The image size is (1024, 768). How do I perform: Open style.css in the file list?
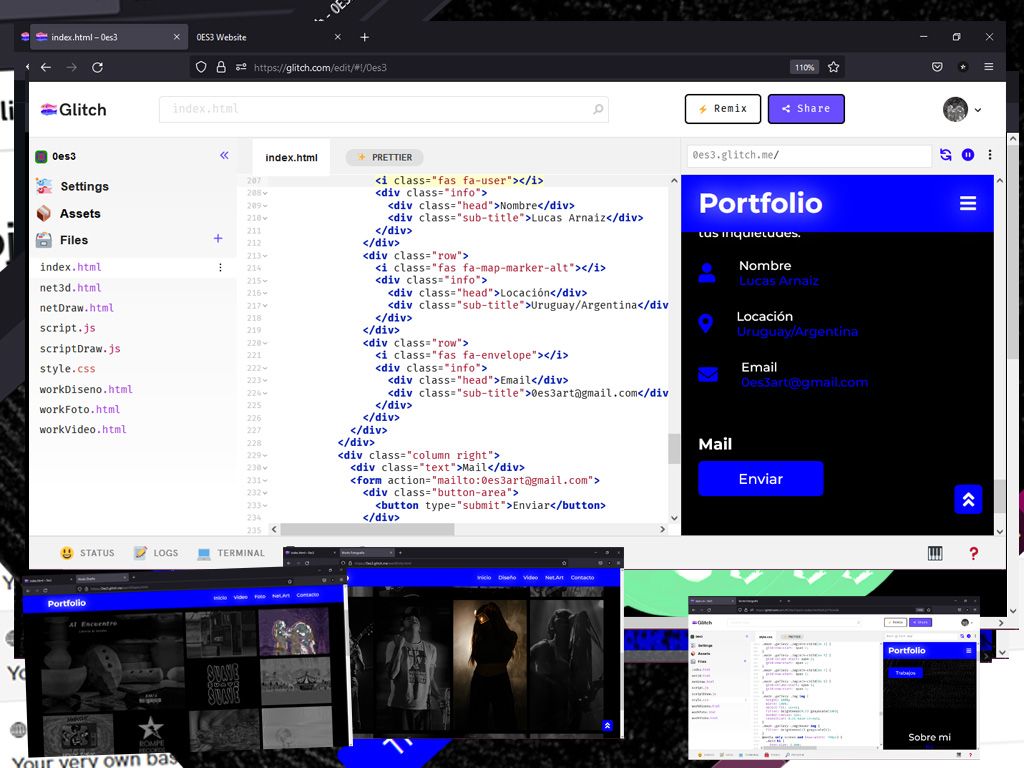[67, 368]
